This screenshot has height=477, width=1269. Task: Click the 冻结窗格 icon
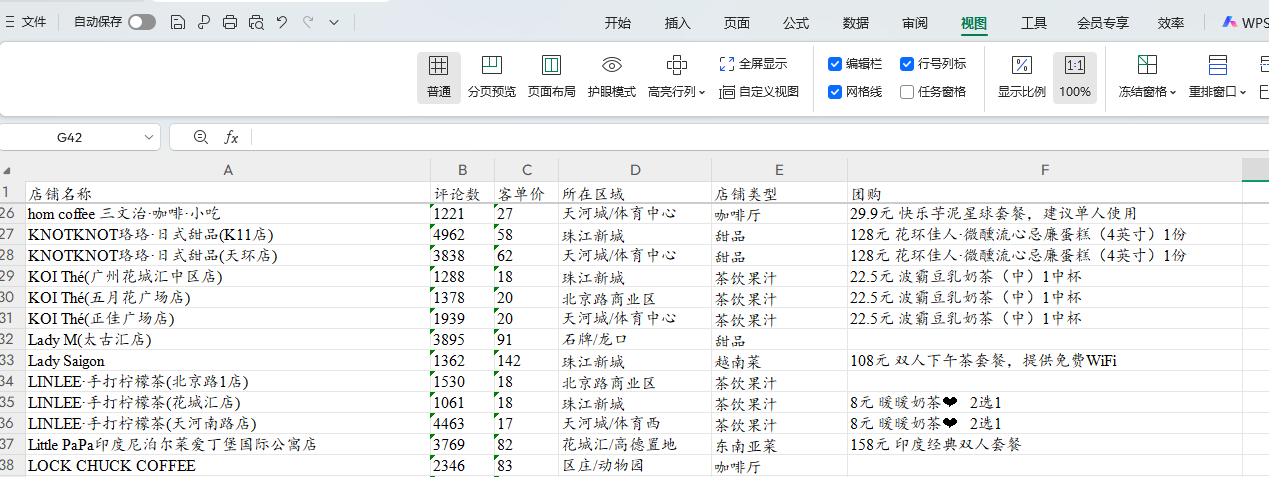tap(1147, 66)
